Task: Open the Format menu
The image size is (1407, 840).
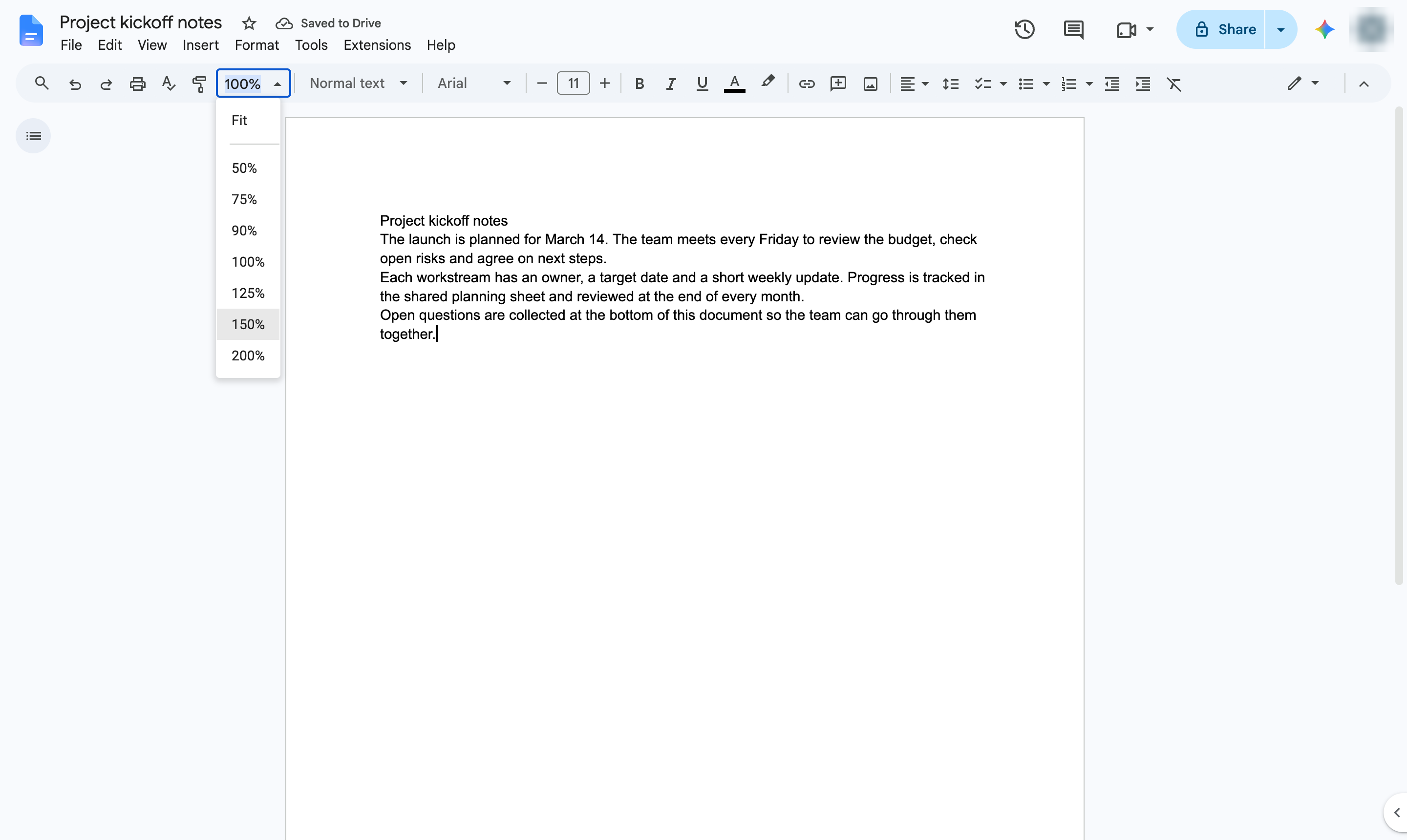Action: click(x=256, y=45)
